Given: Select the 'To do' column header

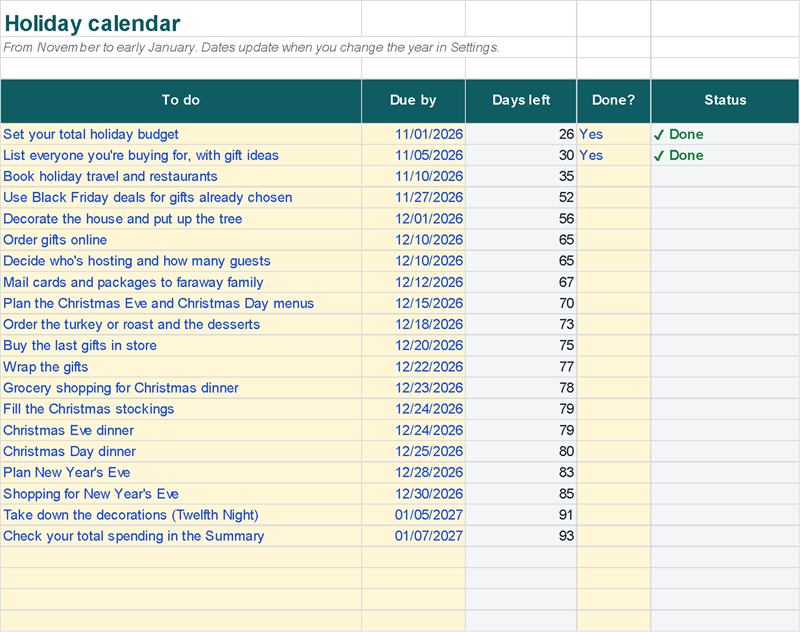Looking at the screenshot, I should pos(181,100).
